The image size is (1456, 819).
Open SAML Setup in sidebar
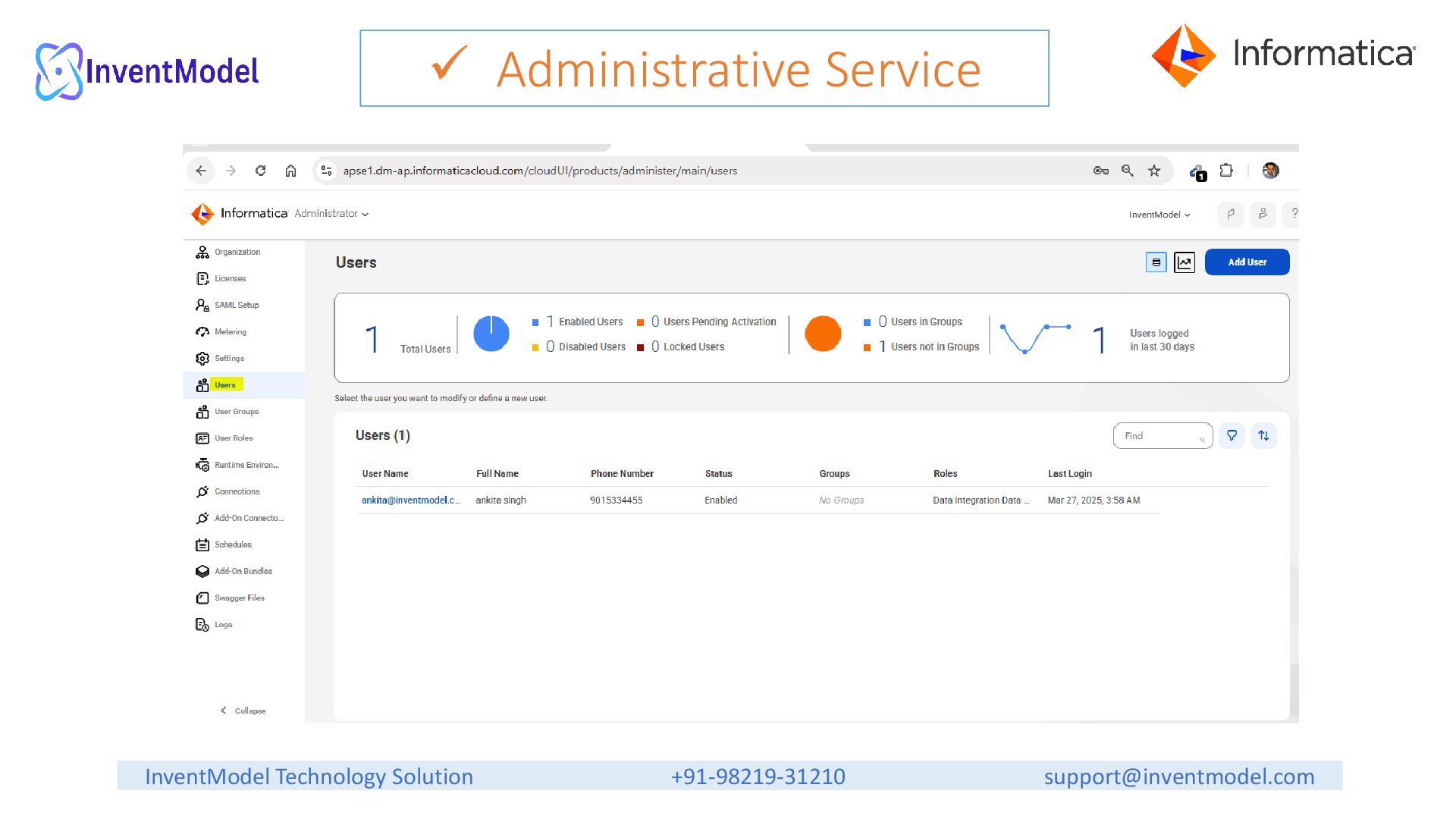click(243, 306)
